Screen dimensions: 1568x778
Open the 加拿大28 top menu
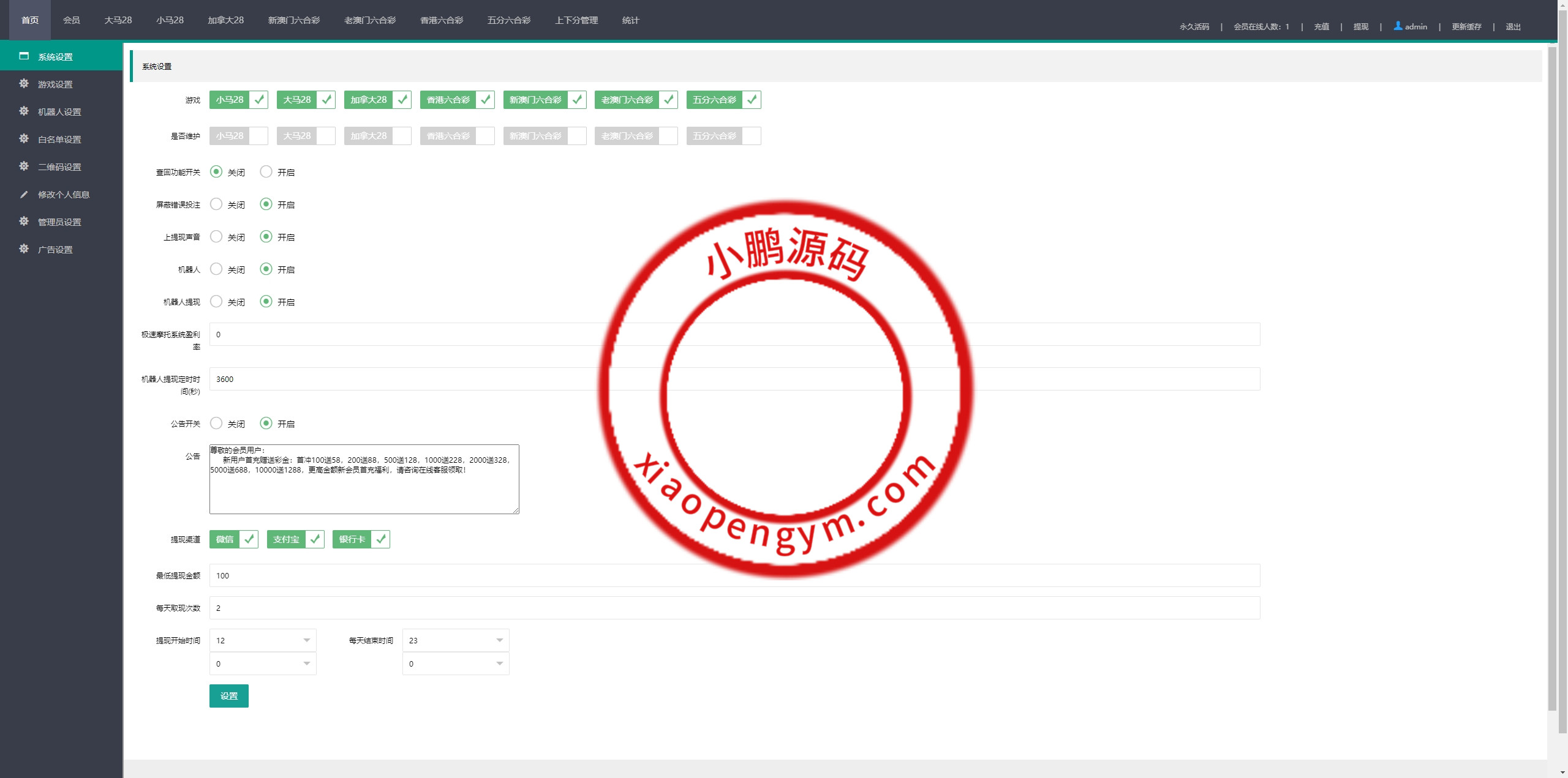pyautogui.click(x=225, y=20)
